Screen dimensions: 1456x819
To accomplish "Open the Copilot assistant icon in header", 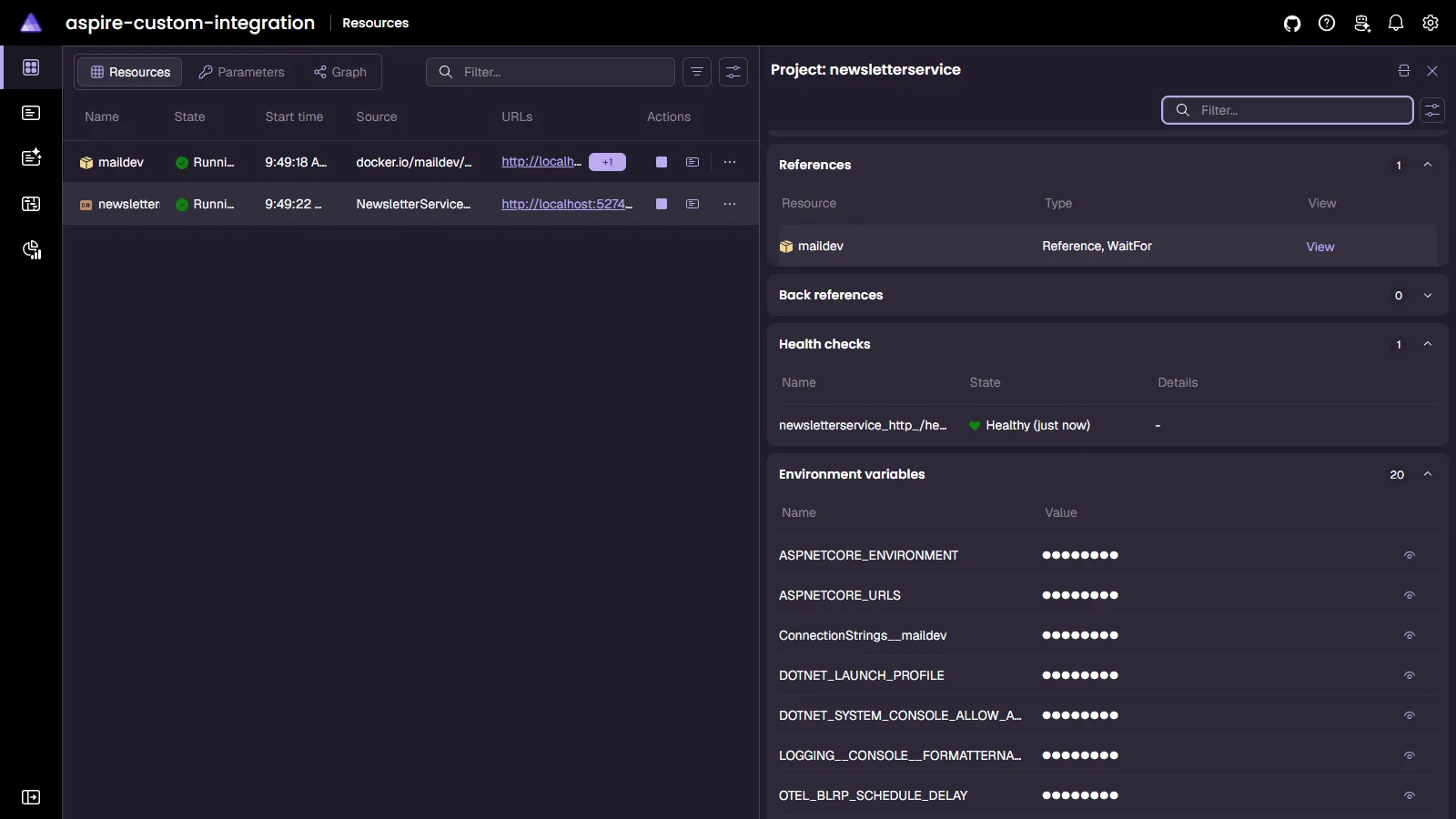I will [1361, 24].
